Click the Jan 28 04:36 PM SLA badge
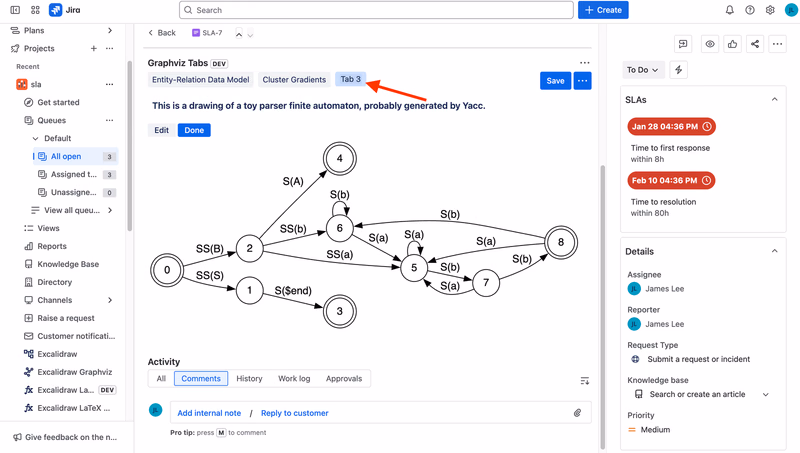The image size is (800, 453). [x=671, y=127]
